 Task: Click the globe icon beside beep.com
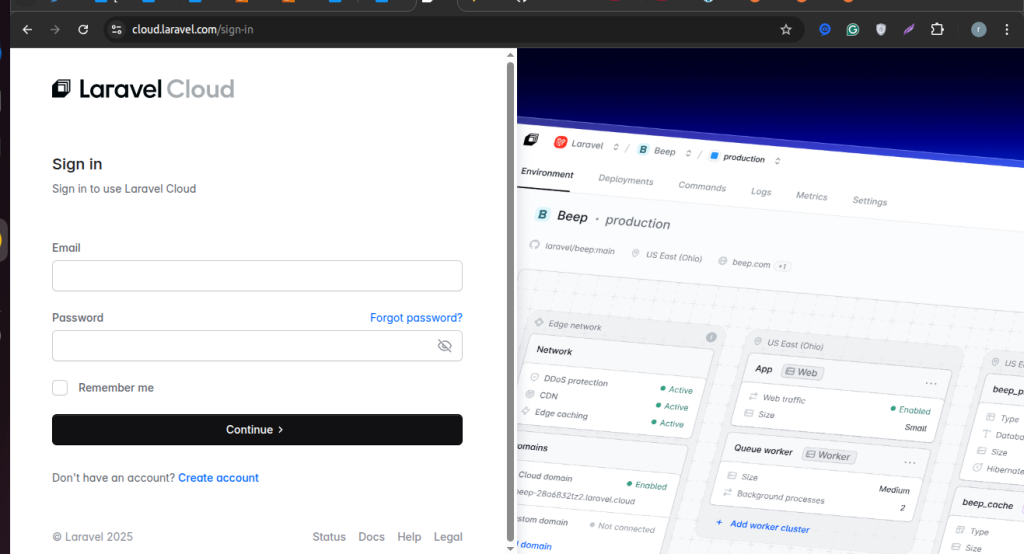coord(722,261)
